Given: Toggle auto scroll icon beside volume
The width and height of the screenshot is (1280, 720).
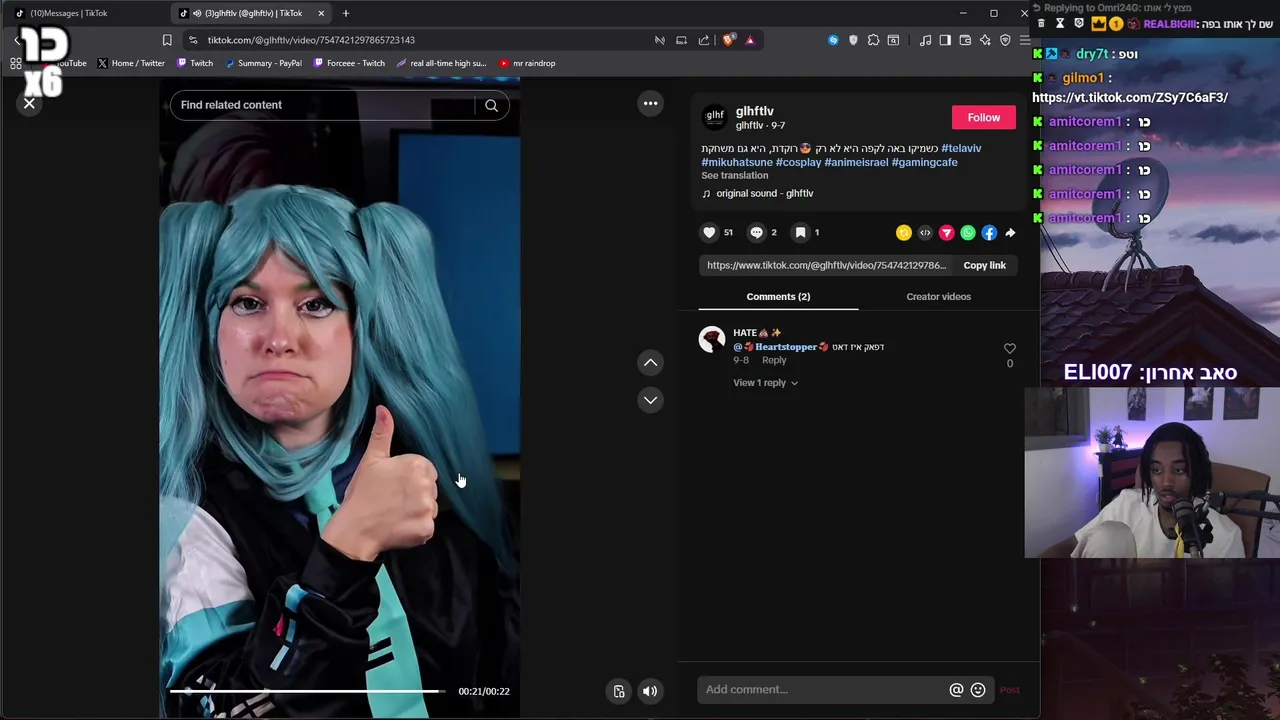Looking at the screenshot, I should coord(619,691).
